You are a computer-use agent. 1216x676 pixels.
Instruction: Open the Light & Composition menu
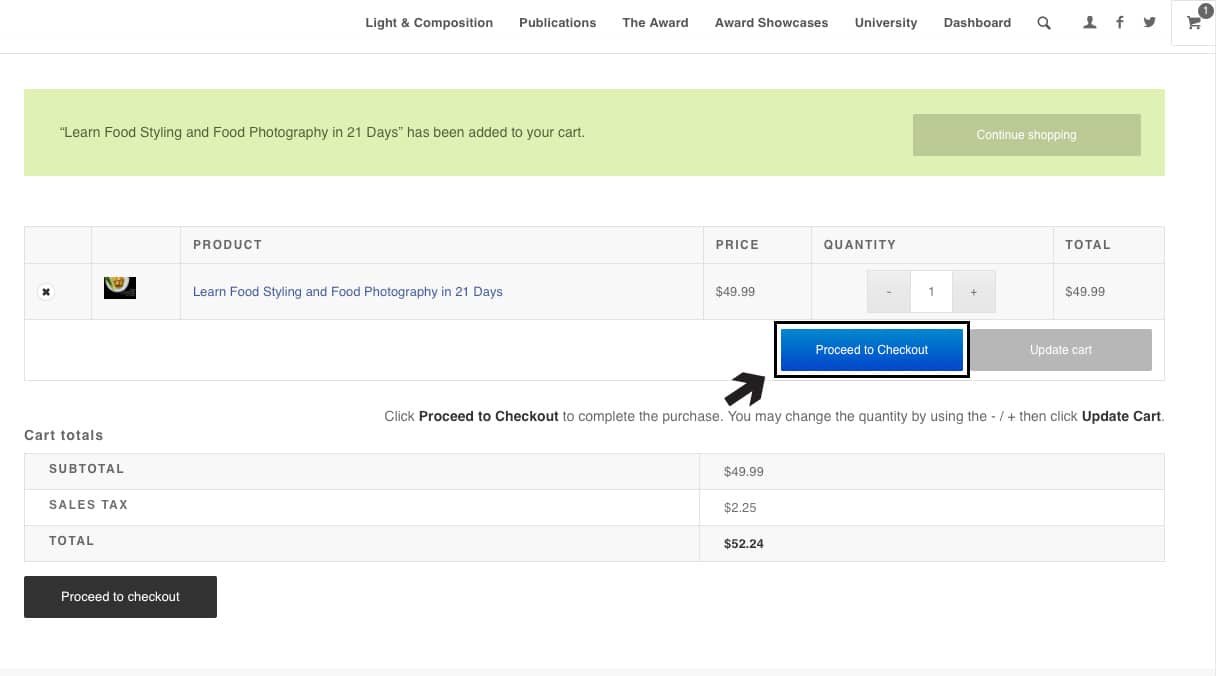(x=429, y=23)
